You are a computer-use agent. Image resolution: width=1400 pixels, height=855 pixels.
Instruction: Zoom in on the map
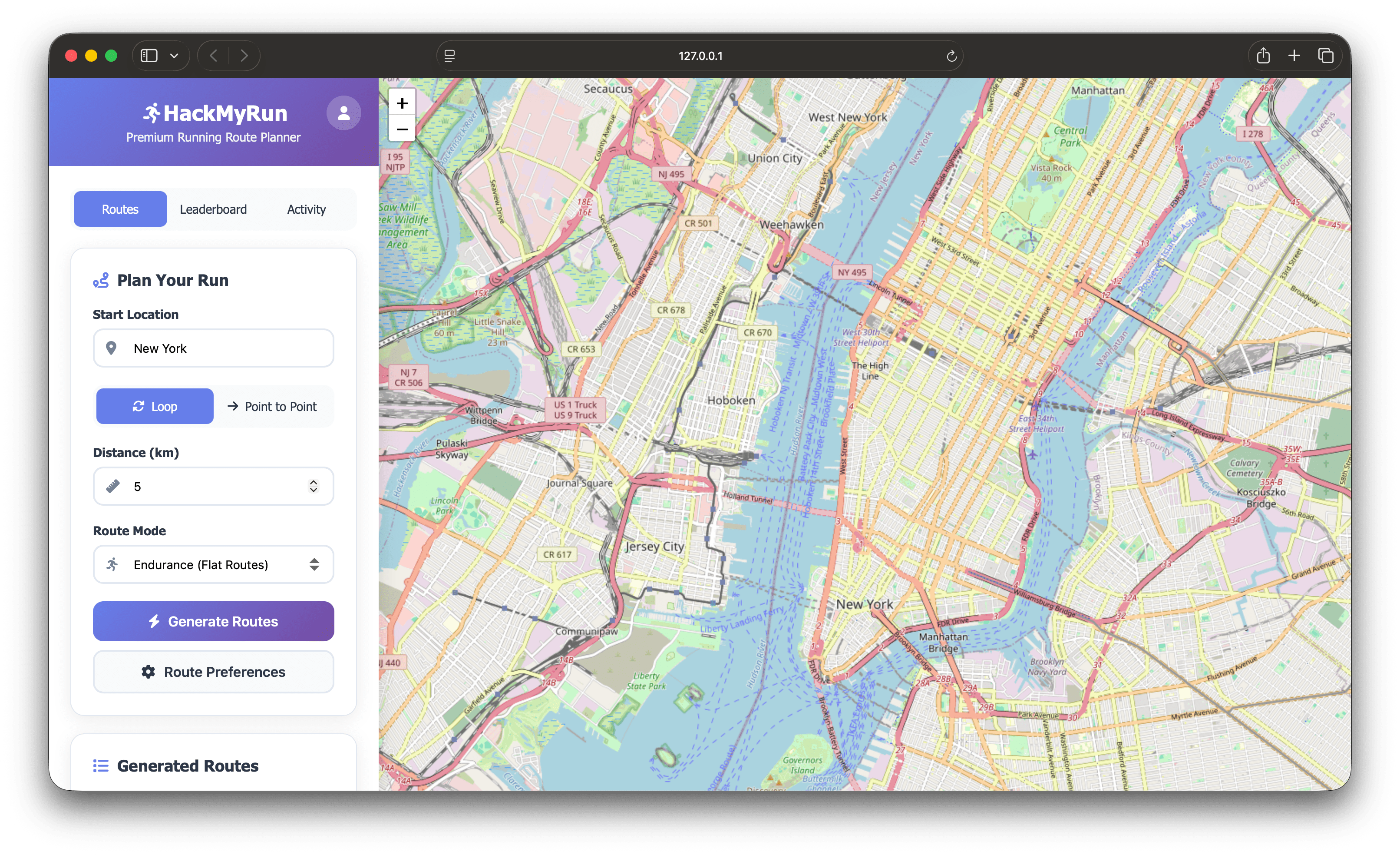click(402, 103)
